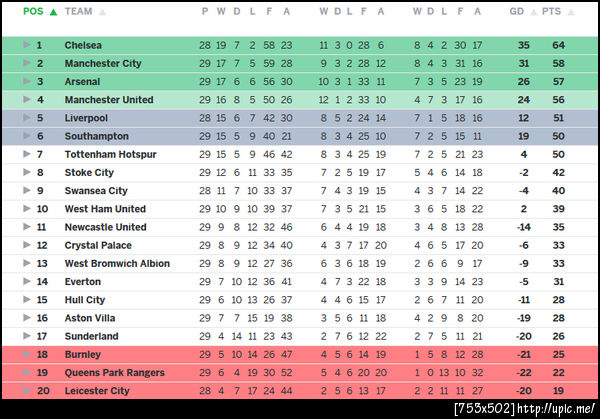This screenshot has height=419, width=600.
Task: Click the triangle icon on Stoke City's row
Action: [x=28, y=172]
